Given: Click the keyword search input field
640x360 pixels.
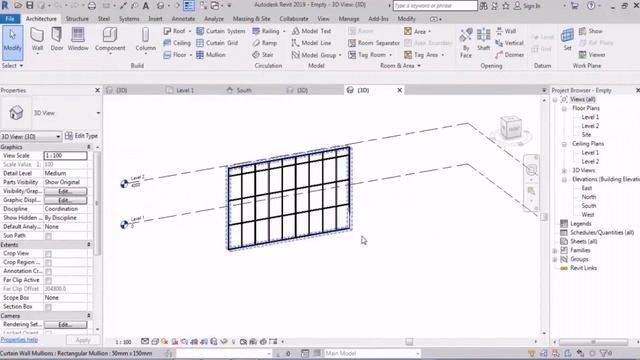Looking at the screenshot, I should [435, 6].
